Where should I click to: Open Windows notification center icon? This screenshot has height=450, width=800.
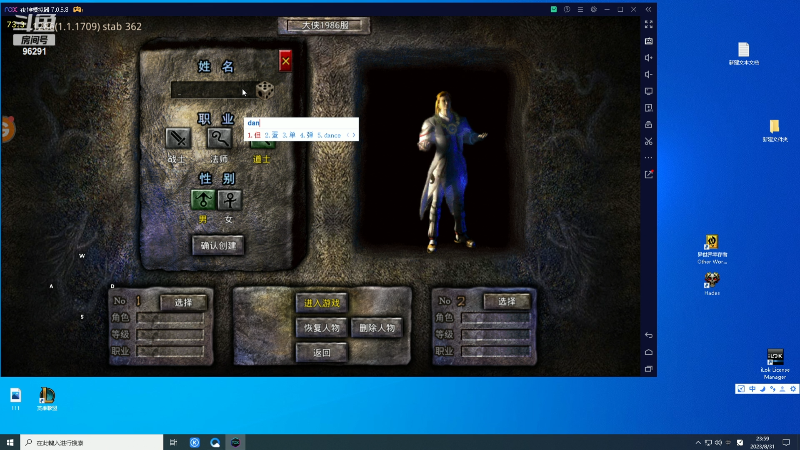[786, 442]
